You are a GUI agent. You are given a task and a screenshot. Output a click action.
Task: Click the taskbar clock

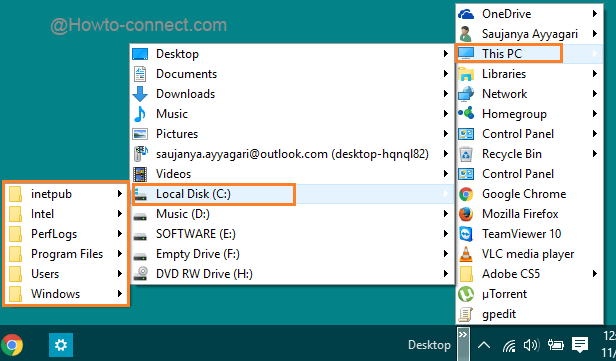[609, 344]
